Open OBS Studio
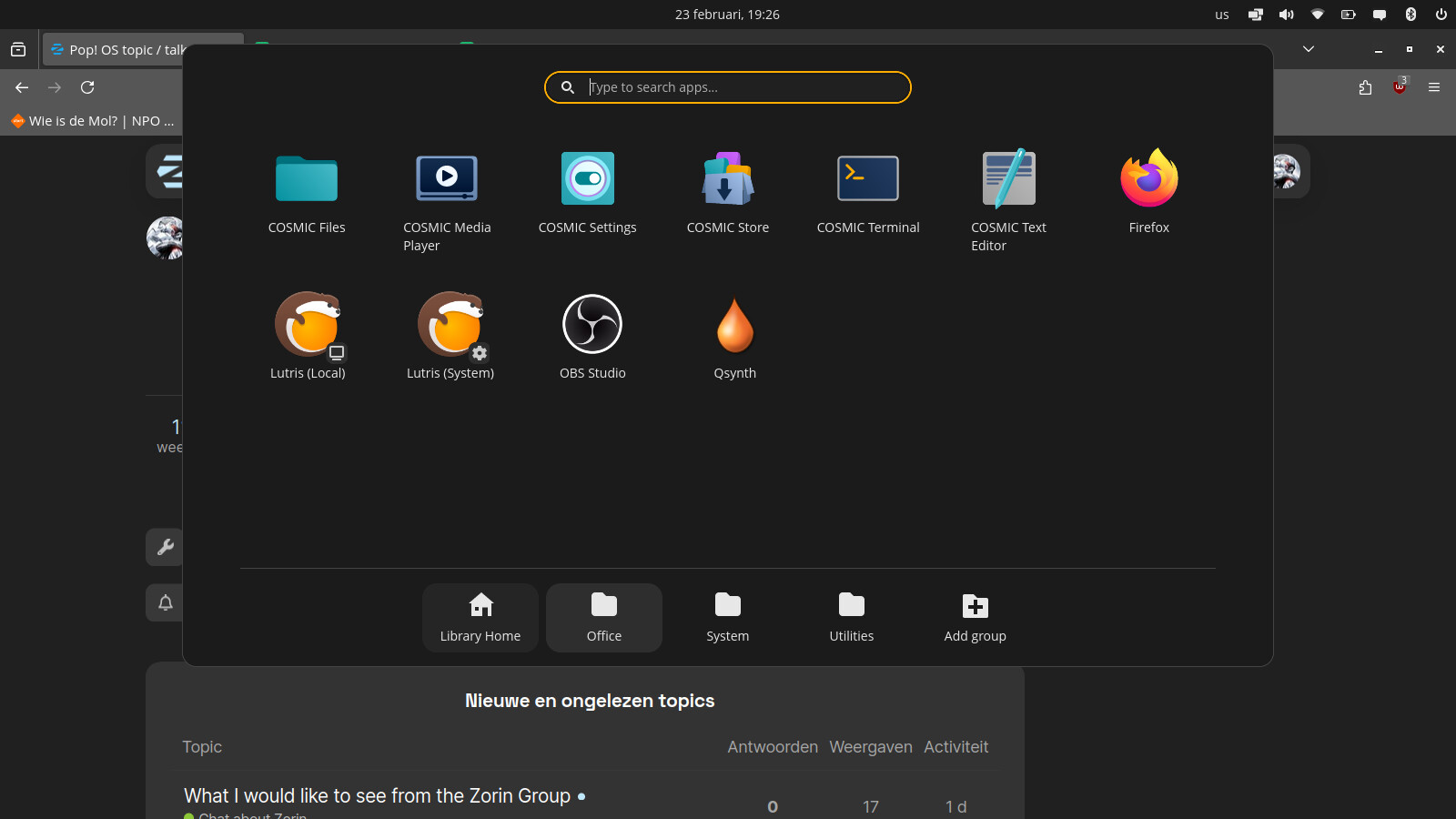This screenshot has height=819, width=1456. pyautogui.click(x=592, y=338)
